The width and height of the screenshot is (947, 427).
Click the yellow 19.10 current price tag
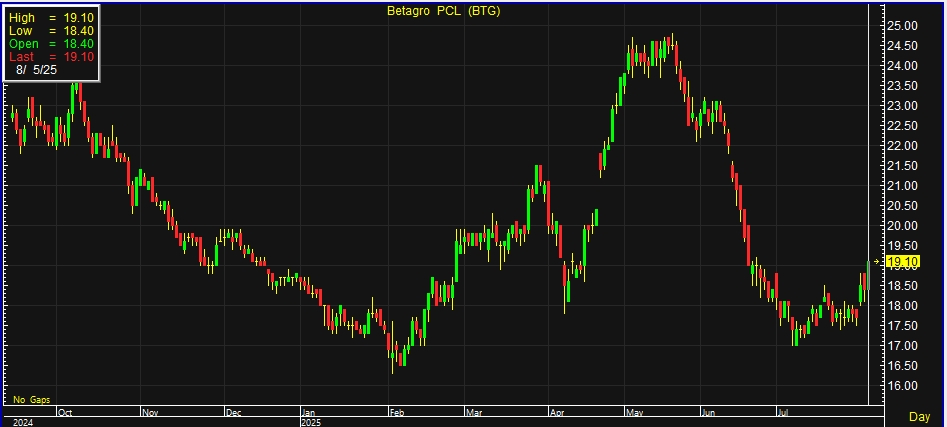904,262
